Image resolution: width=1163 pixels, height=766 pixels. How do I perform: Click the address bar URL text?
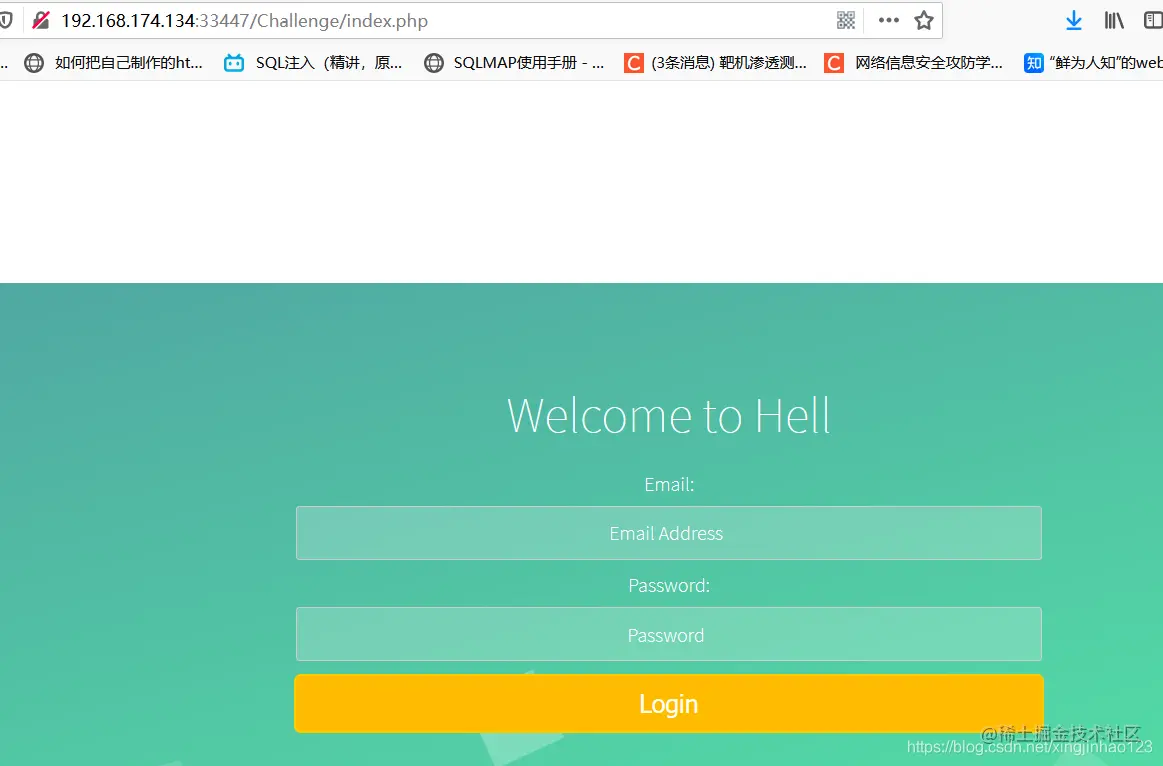(x=244, y=21)
